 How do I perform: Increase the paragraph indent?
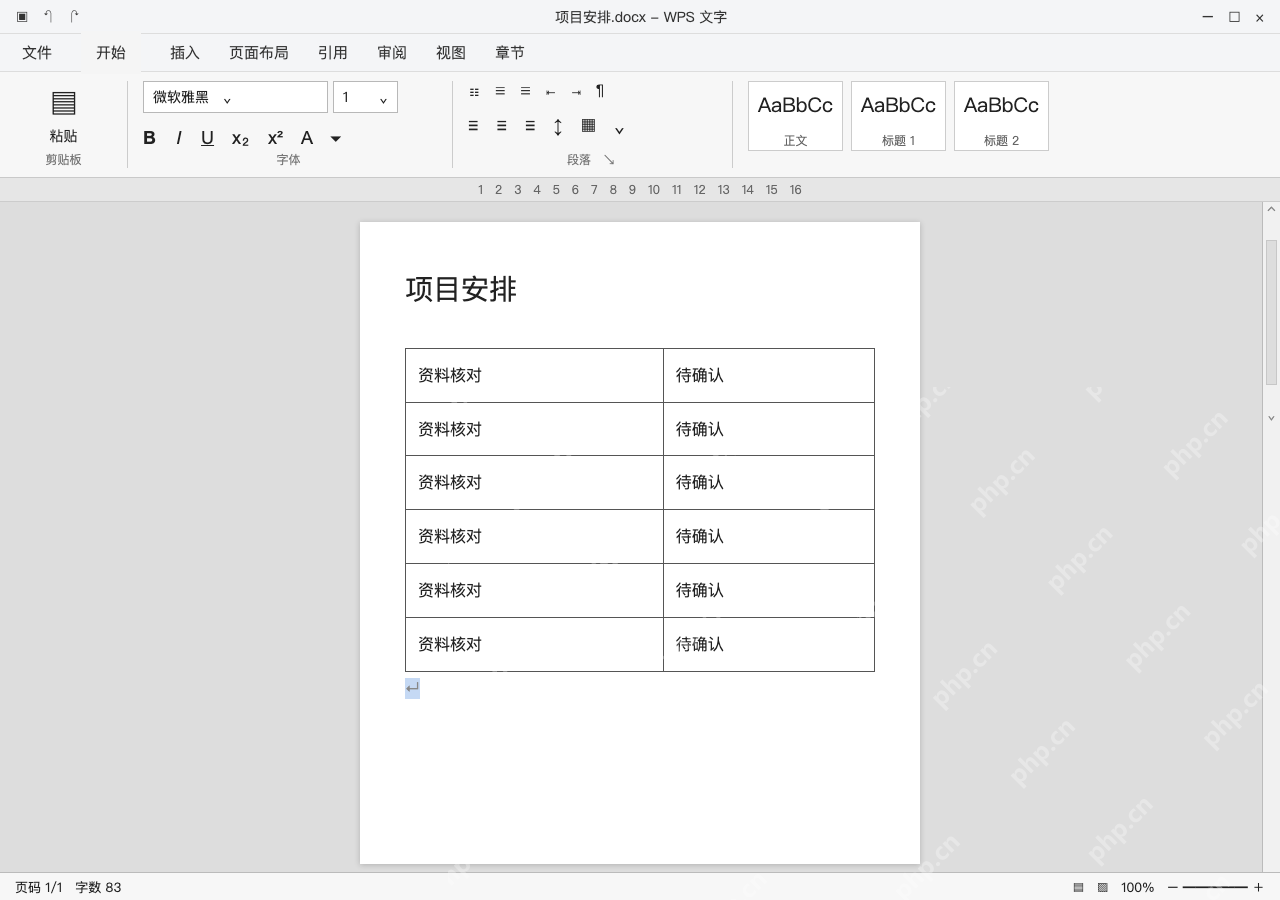pyautogui.click(x=576, y=92)
